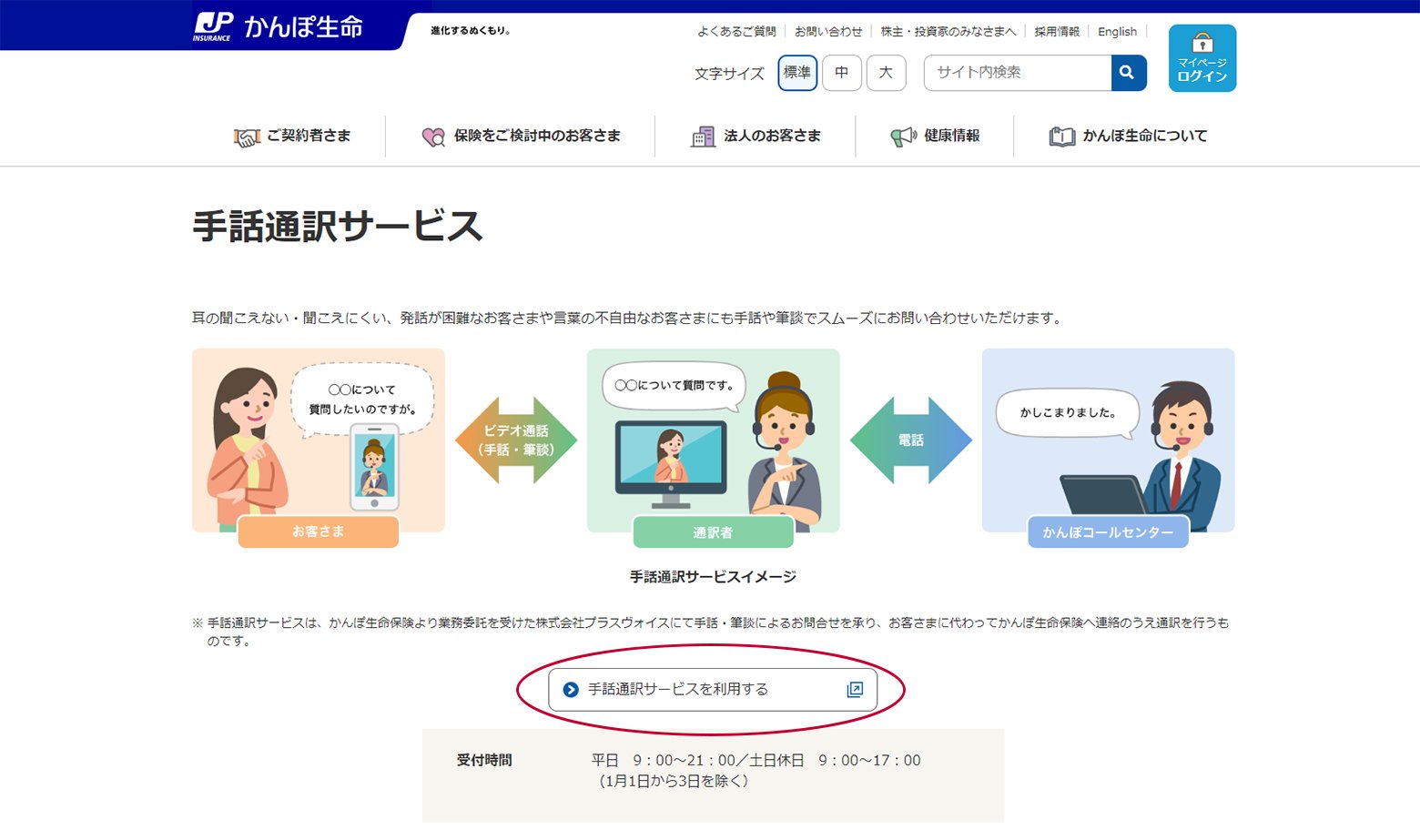Click 手話通訳サービスイメージ caption
This screenshot has width=1420, height=840.
coord(713,577)
